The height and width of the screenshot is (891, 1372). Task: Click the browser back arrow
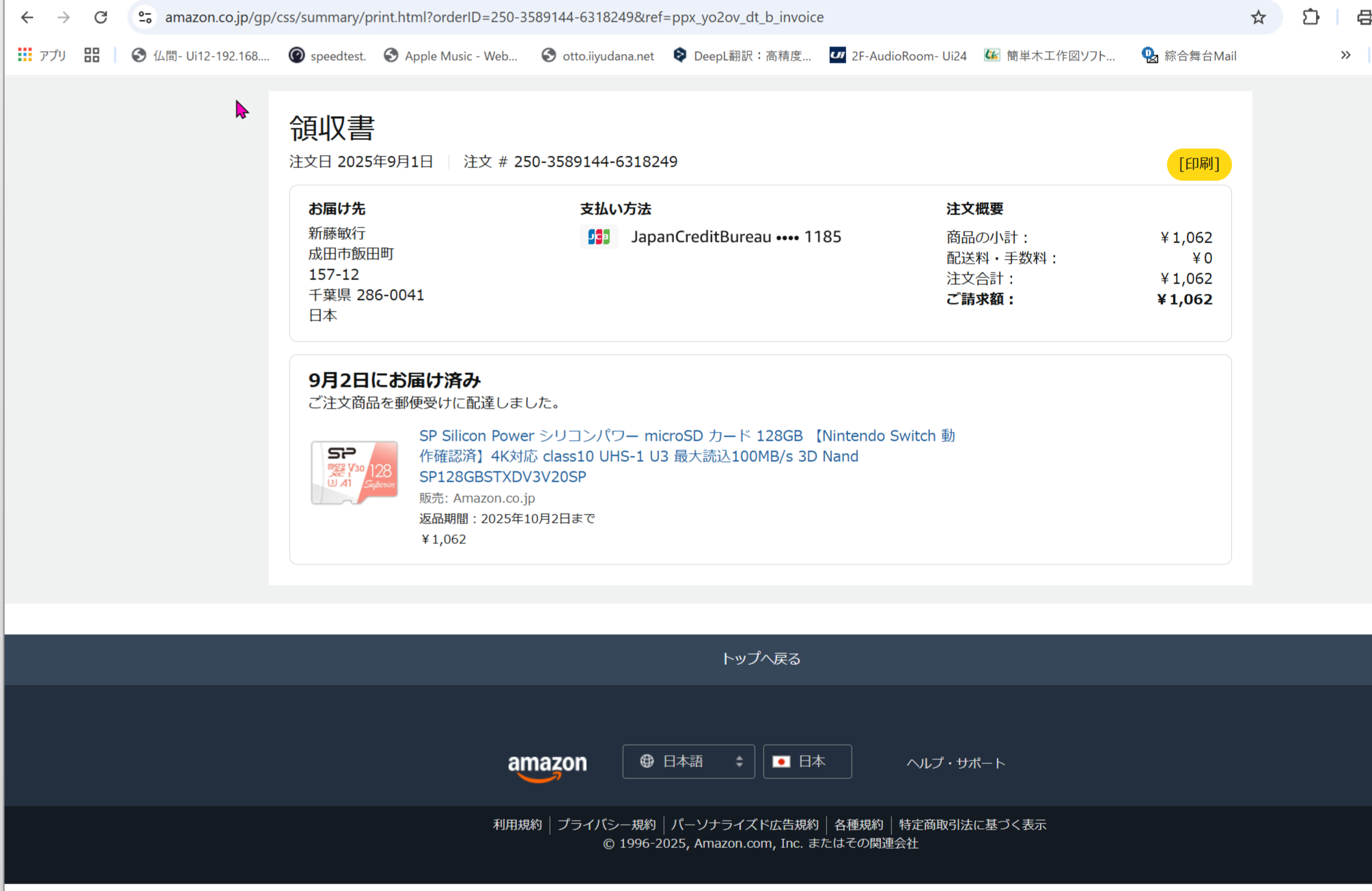click(x=27, y=17)
